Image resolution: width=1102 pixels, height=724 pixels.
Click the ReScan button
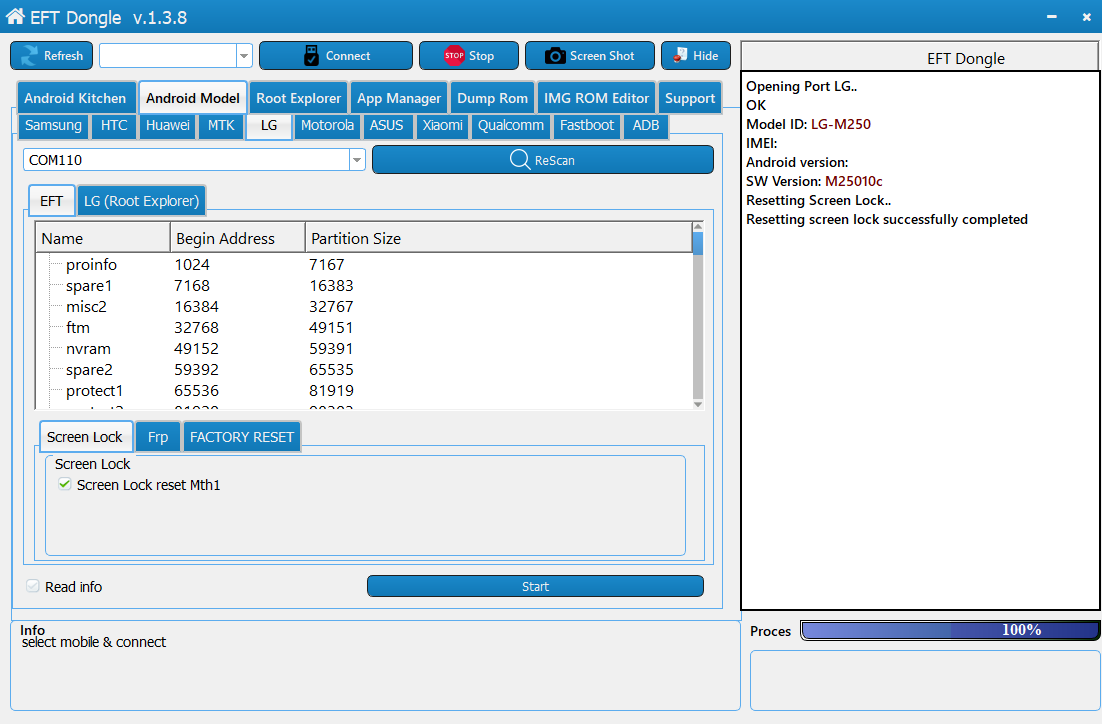(543, 160)
